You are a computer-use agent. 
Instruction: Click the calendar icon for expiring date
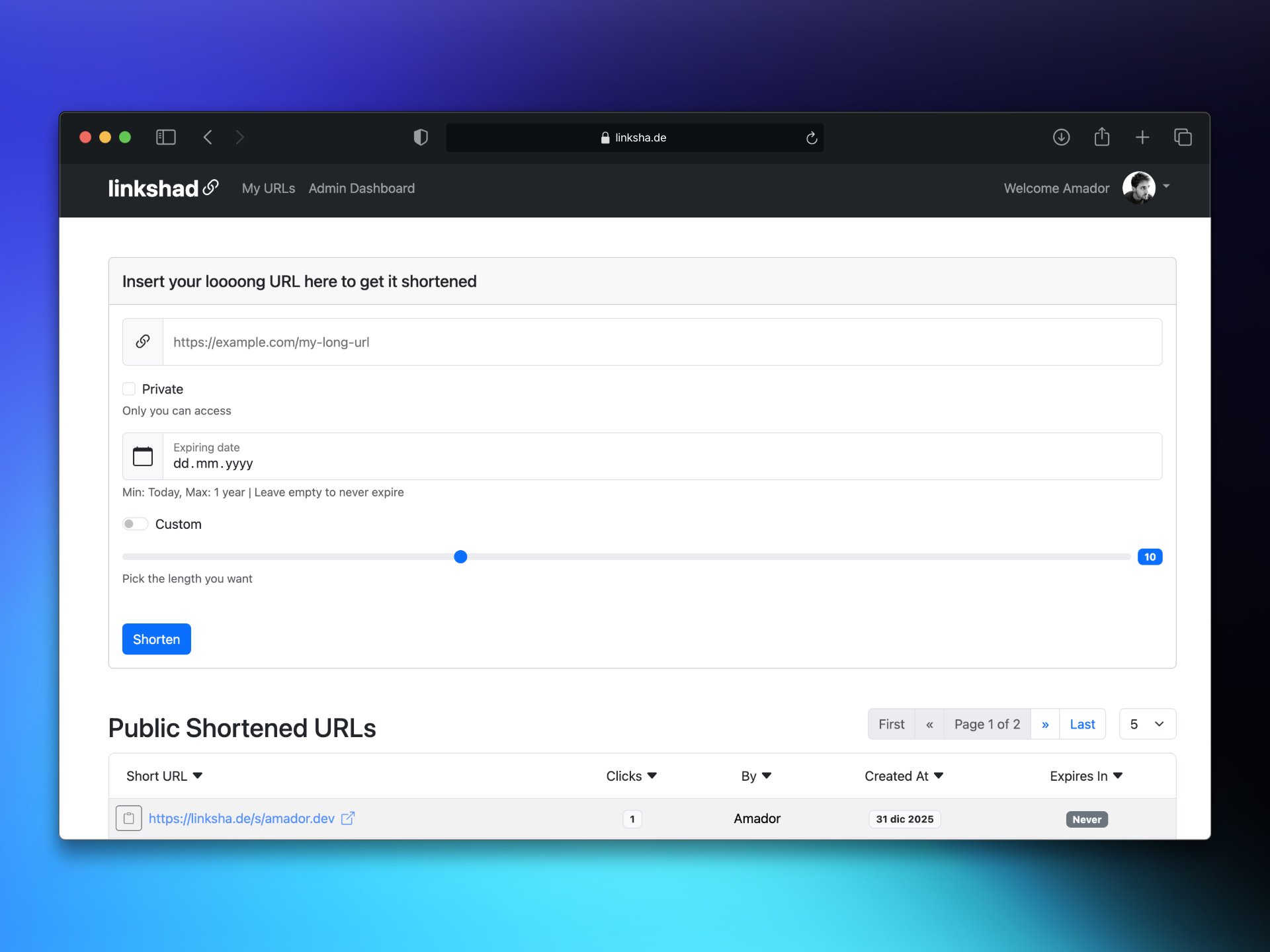coord(143,456)
